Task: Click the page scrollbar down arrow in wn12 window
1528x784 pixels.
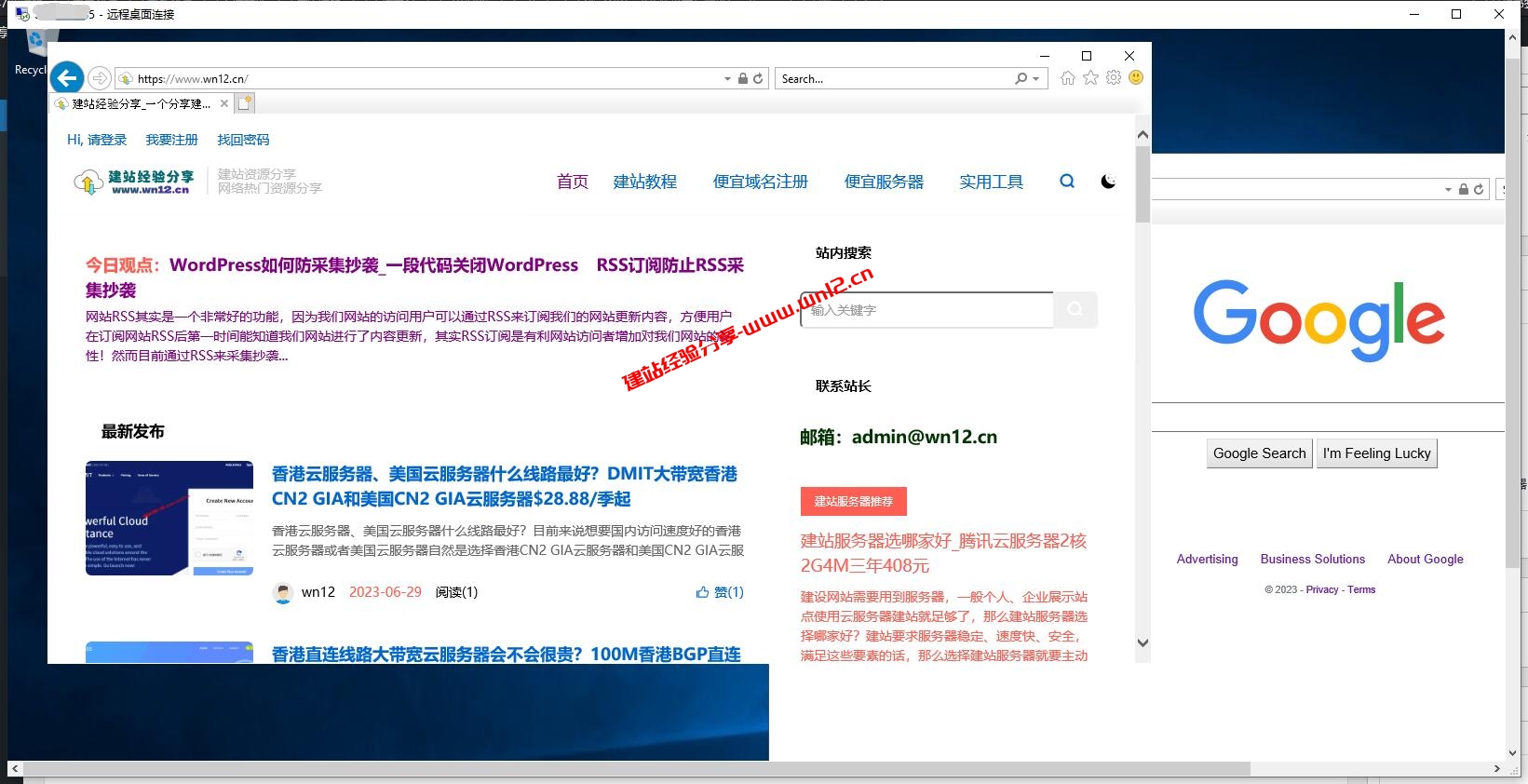Action: pos(1143,642)
